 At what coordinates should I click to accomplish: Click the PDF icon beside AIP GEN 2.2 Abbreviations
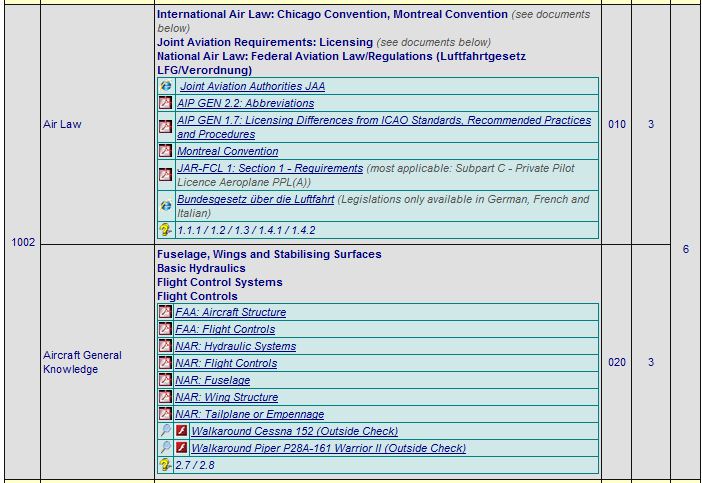(x=165, y=103)
